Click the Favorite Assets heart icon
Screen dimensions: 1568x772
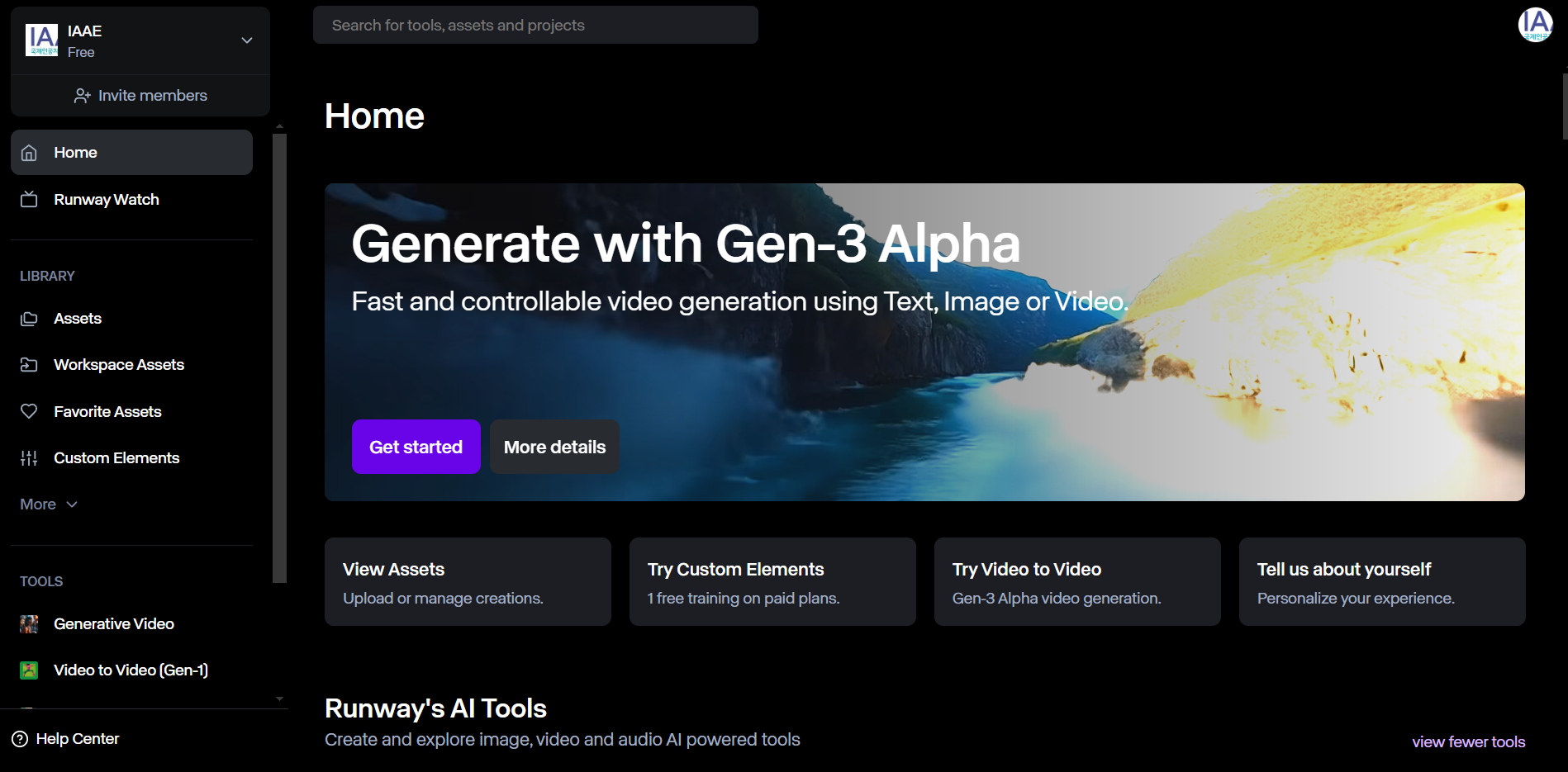click(29, 411)
